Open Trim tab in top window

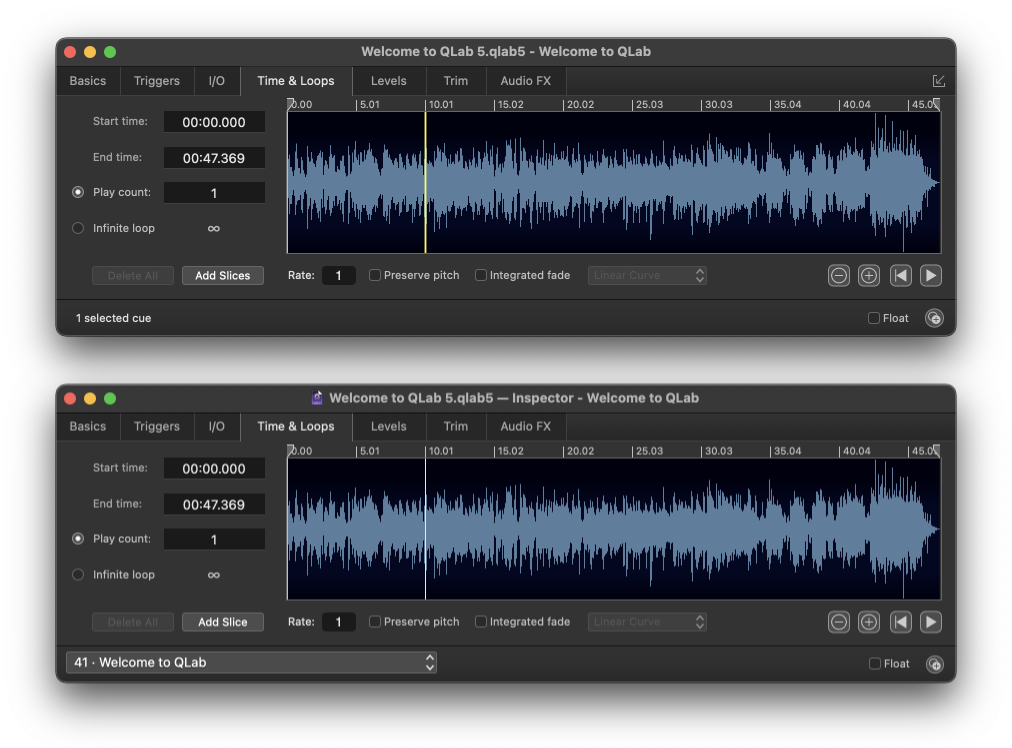tap(456, 81)
